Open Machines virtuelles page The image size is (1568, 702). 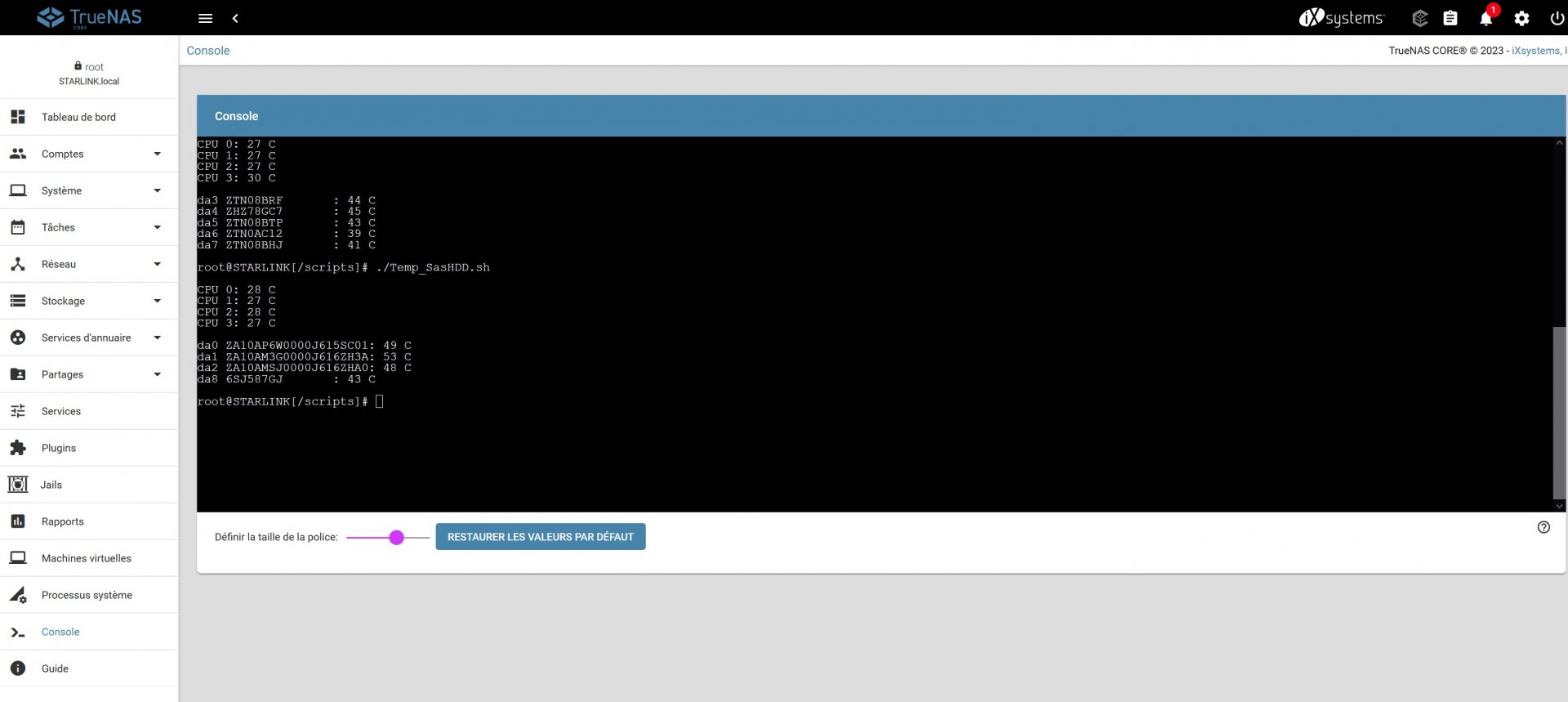[89, 558]
